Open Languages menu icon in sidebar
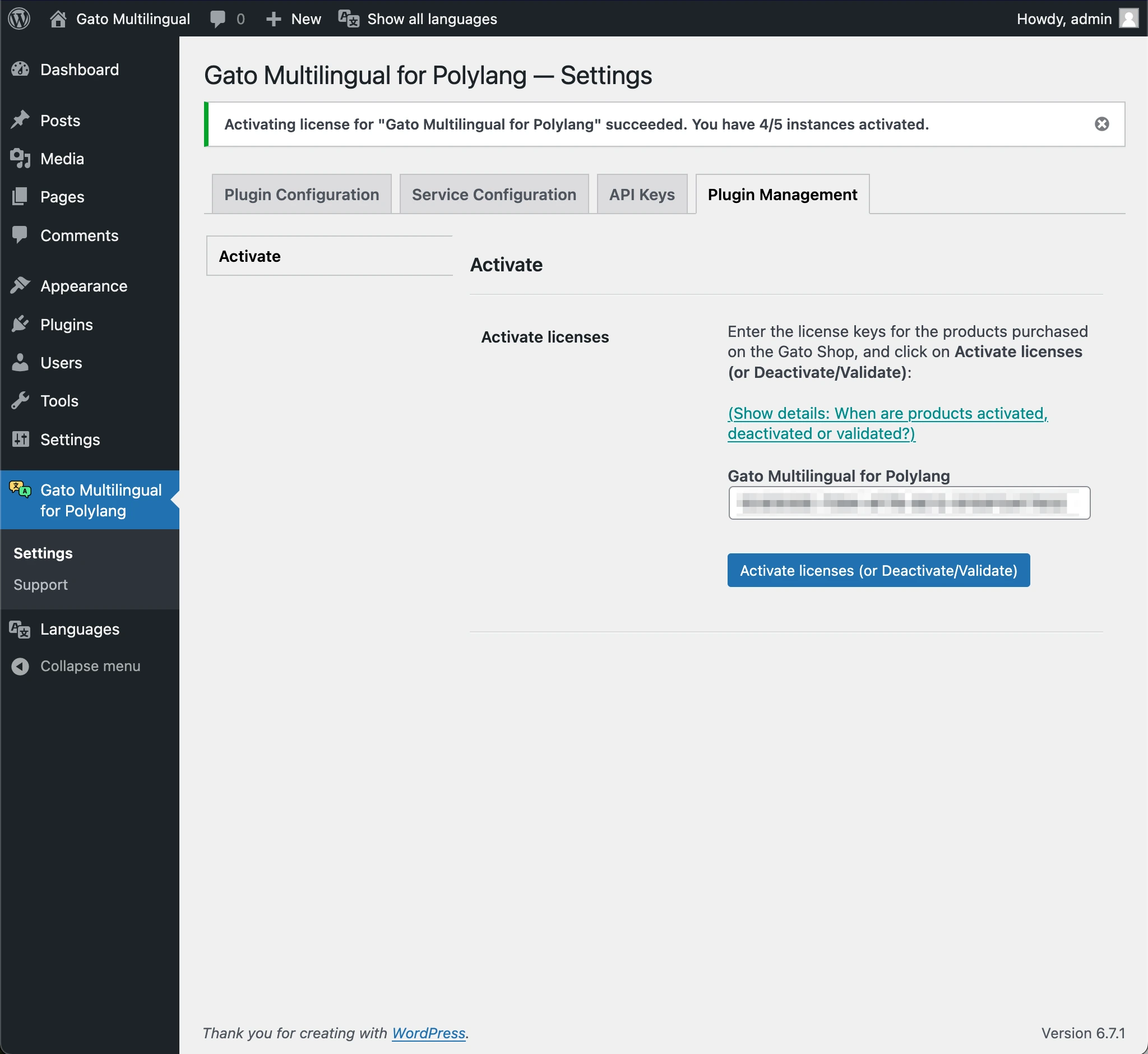 coord(21,629)
